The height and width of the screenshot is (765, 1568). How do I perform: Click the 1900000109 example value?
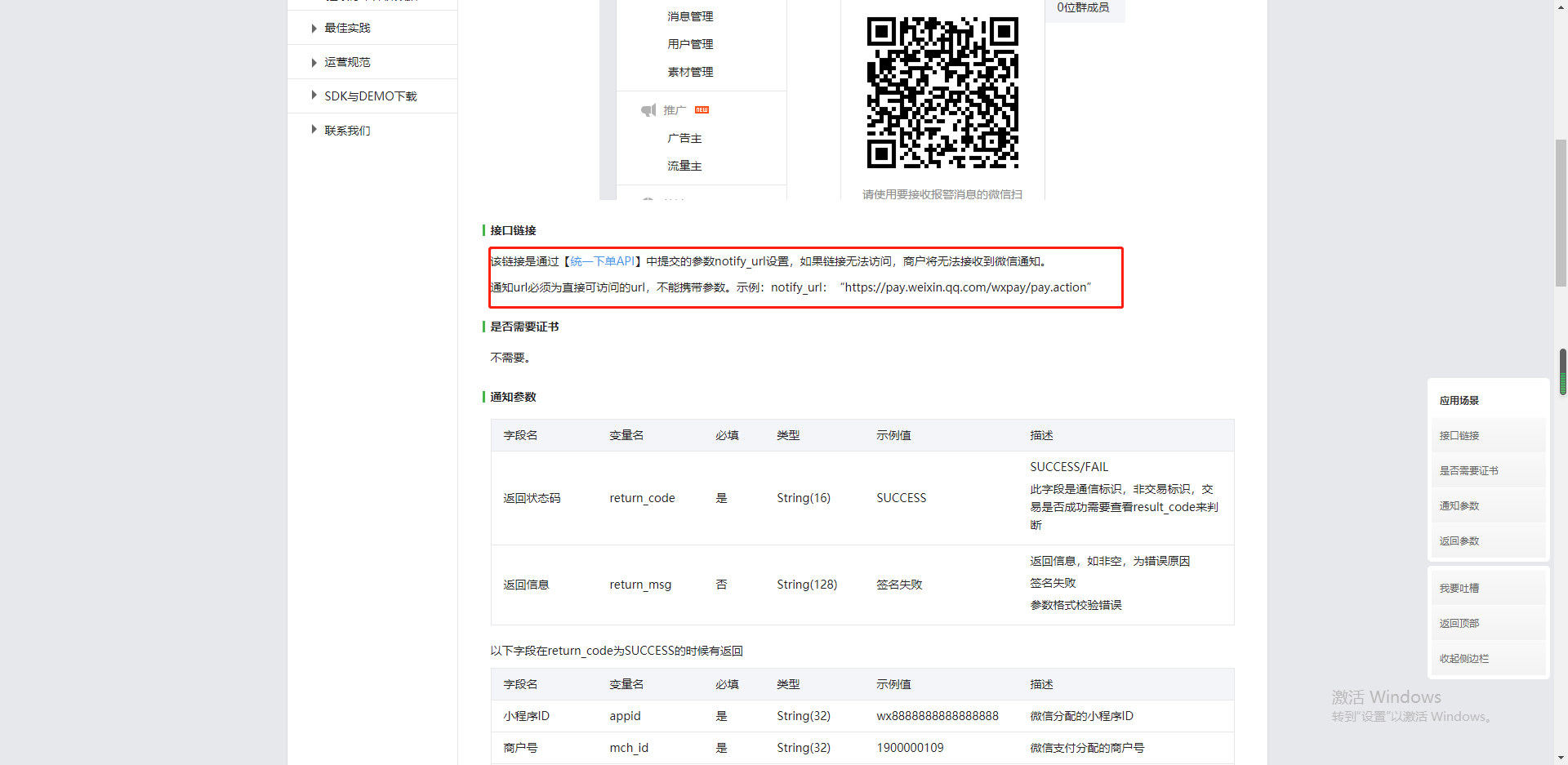pyautogui.click(x=910, y=748)
